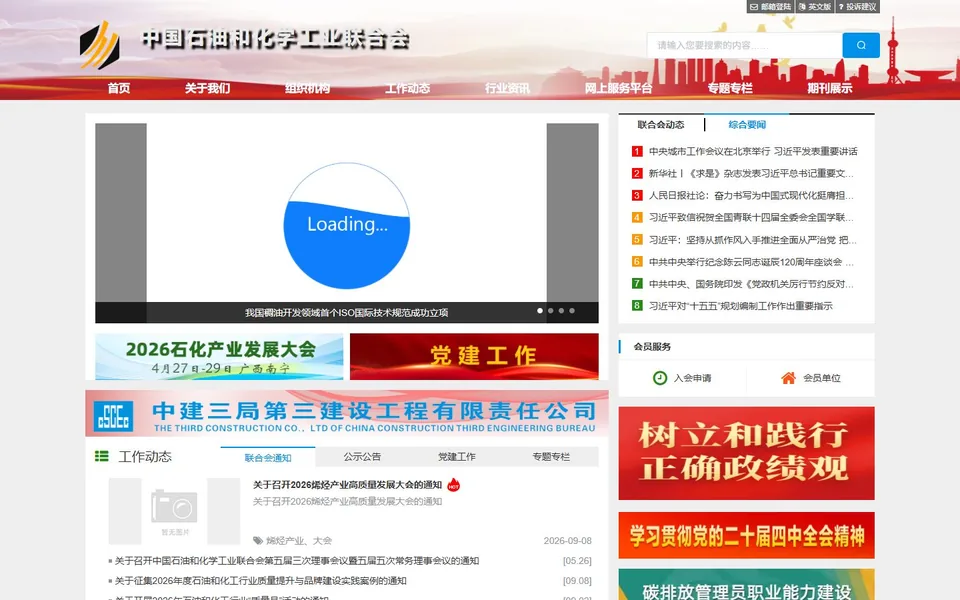The width and height of the screenshot is (960, 600).
Task: Select the 联合会通知 tab
Action: click(268, 457)
